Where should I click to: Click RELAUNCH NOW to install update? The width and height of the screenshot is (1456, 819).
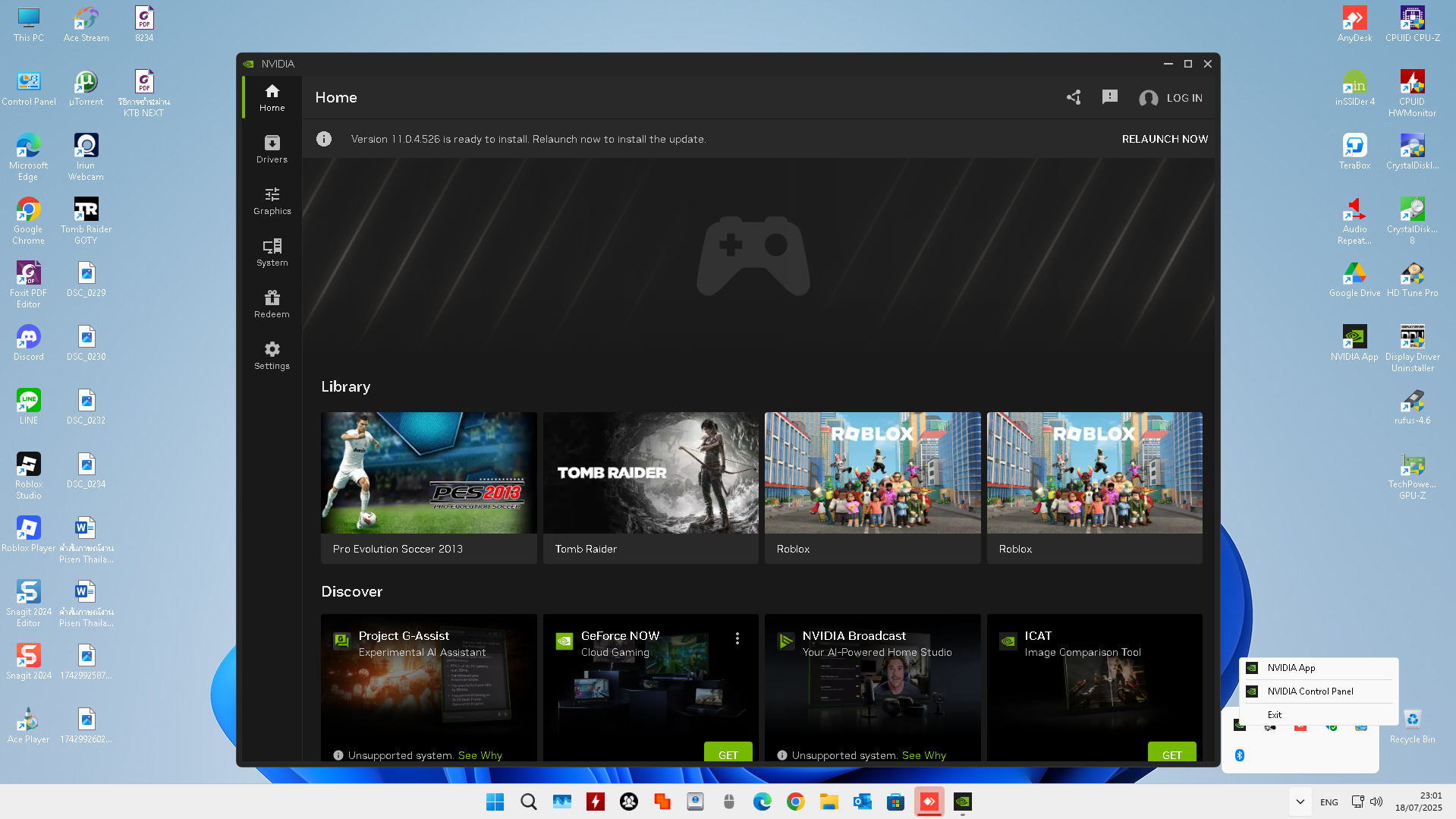pyautogui.click(x=1165, y=139)
